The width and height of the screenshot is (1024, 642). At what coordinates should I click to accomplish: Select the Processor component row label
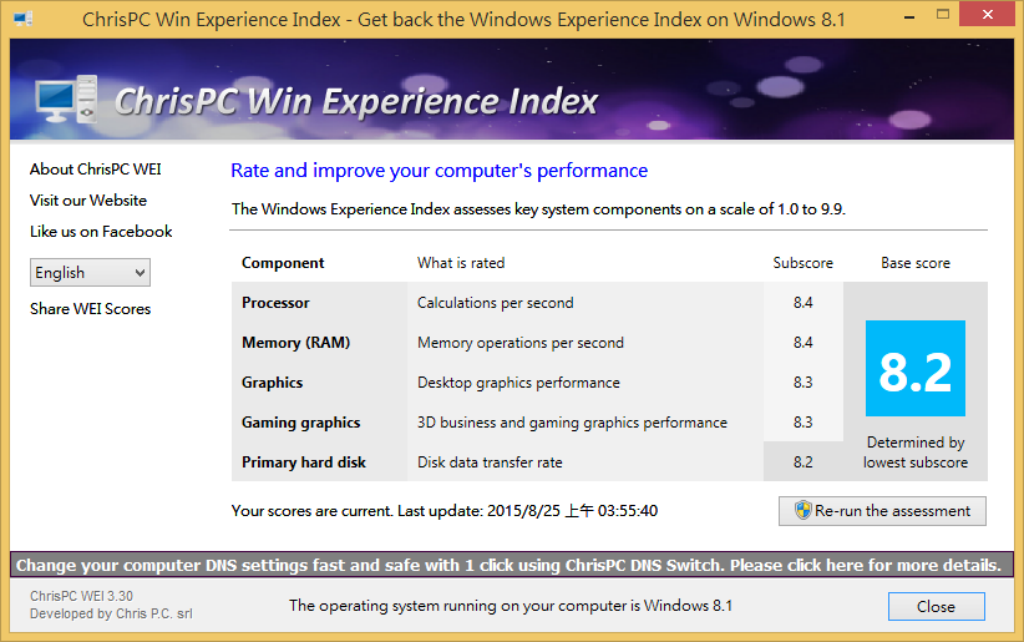tap(276, 302)
